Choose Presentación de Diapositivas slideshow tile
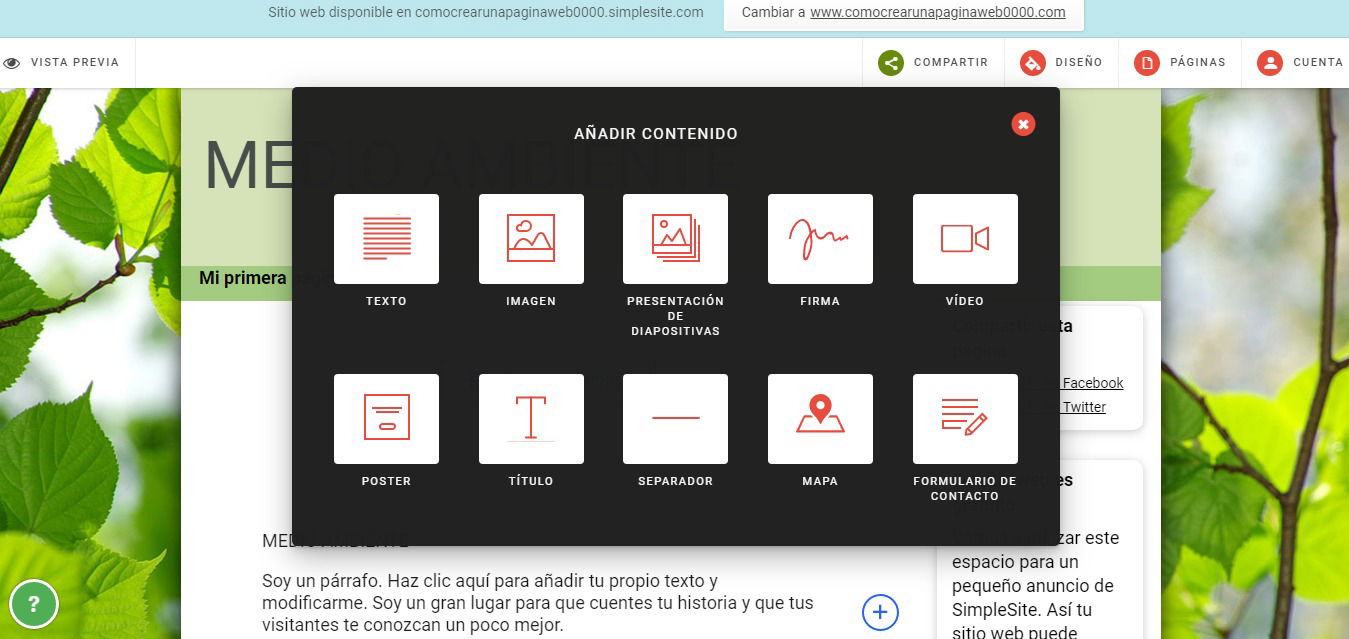Viewport: 1349px width, 639px height. [x=675, y=239]
